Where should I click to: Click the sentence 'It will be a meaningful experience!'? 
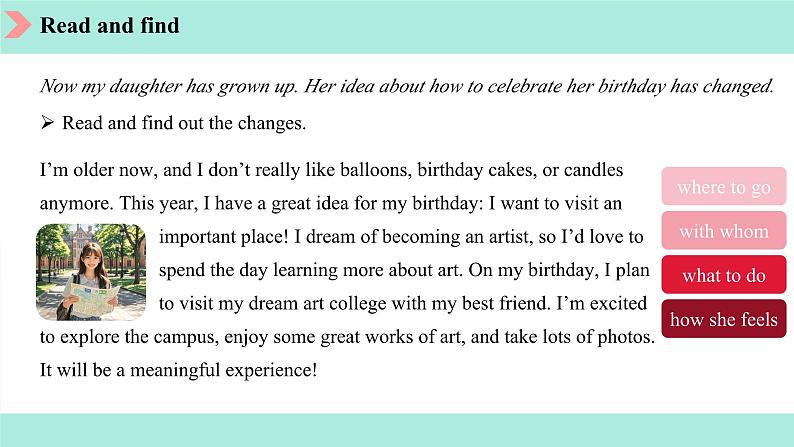[178, 370]
